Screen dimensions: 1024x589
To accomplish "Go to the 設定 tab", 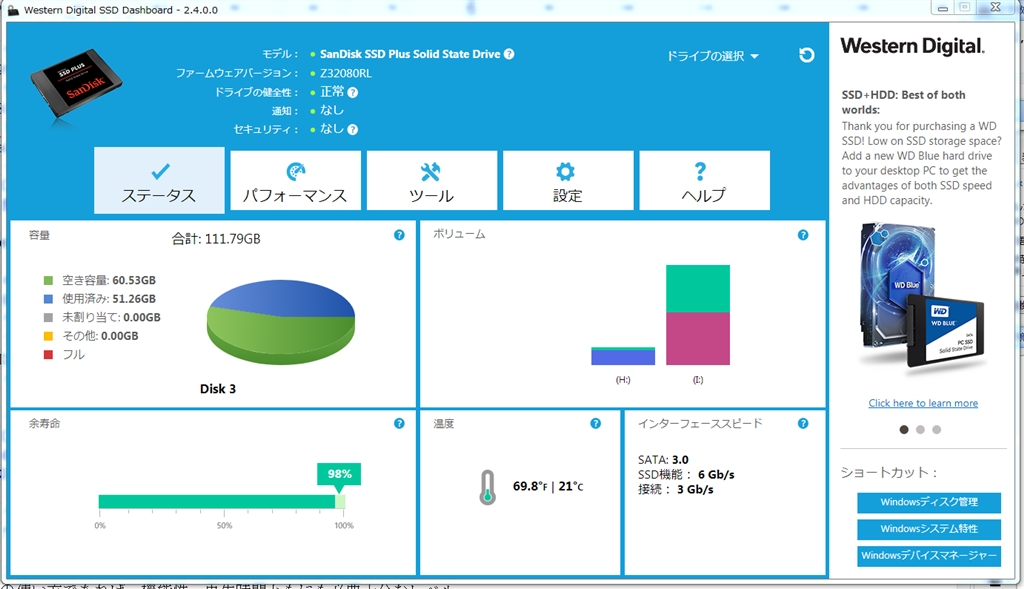I will [567, 181].
